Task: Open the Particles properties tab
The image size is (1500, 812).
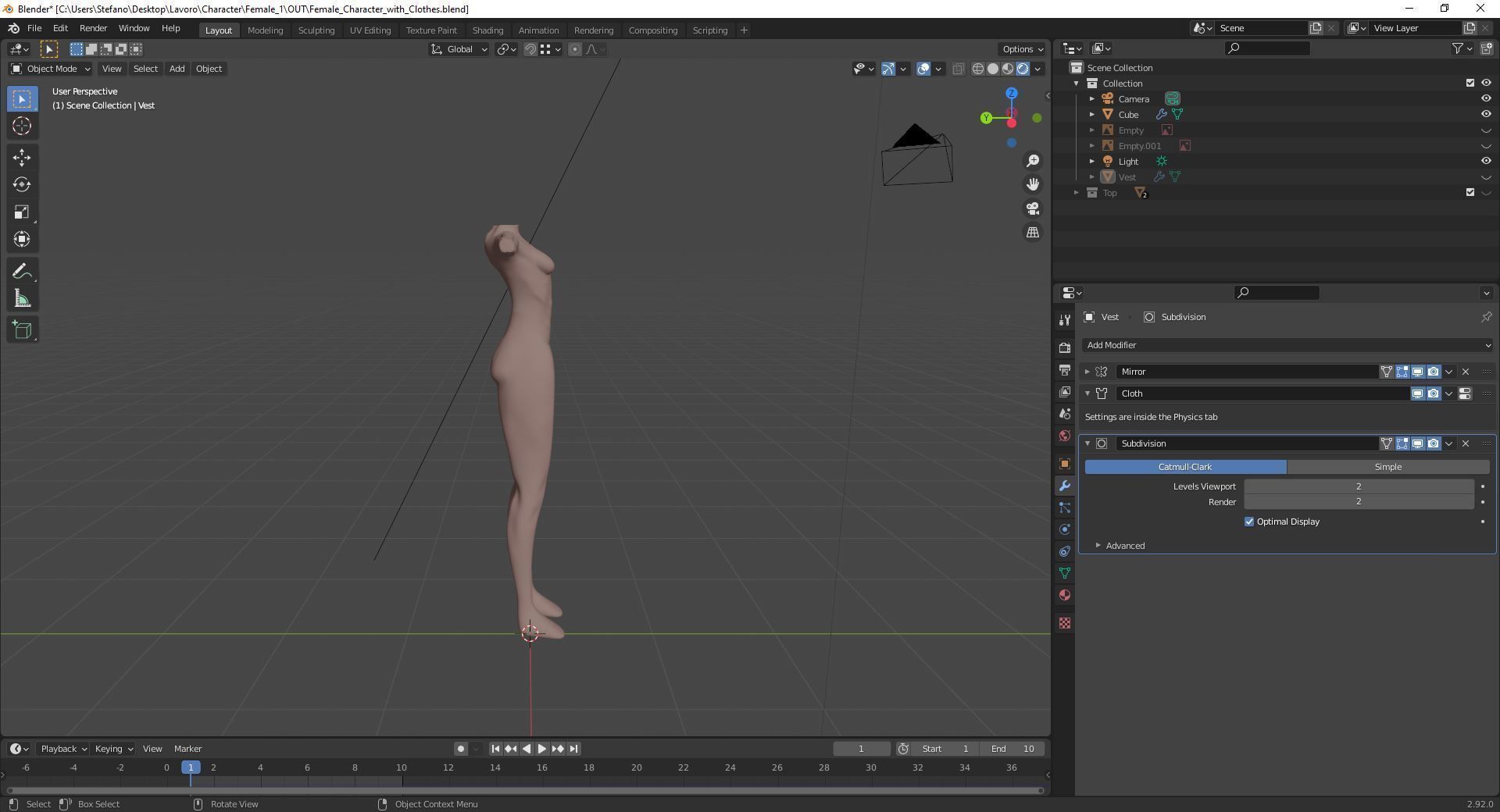Action: 1064,507
